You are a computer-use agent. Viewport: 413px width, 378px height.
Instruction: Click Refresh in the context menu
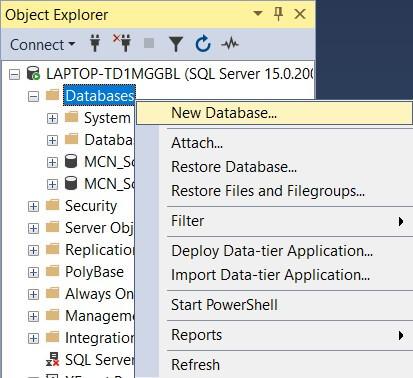274,365
